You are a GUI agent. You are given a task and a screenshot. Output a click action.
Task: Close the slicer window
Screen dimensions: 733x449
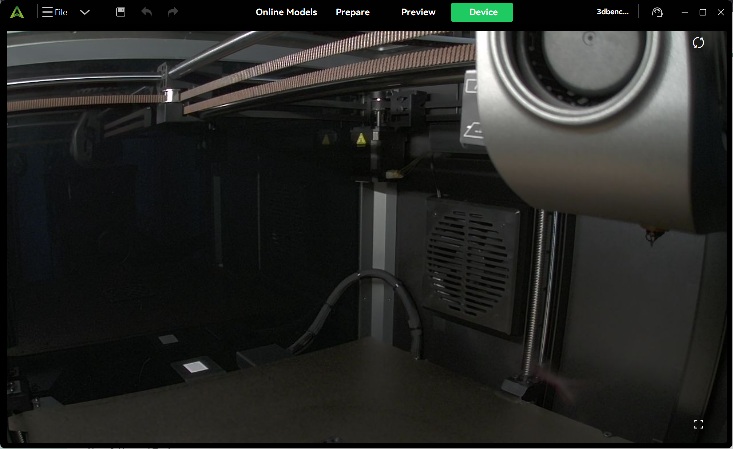[x=720, y=12]
